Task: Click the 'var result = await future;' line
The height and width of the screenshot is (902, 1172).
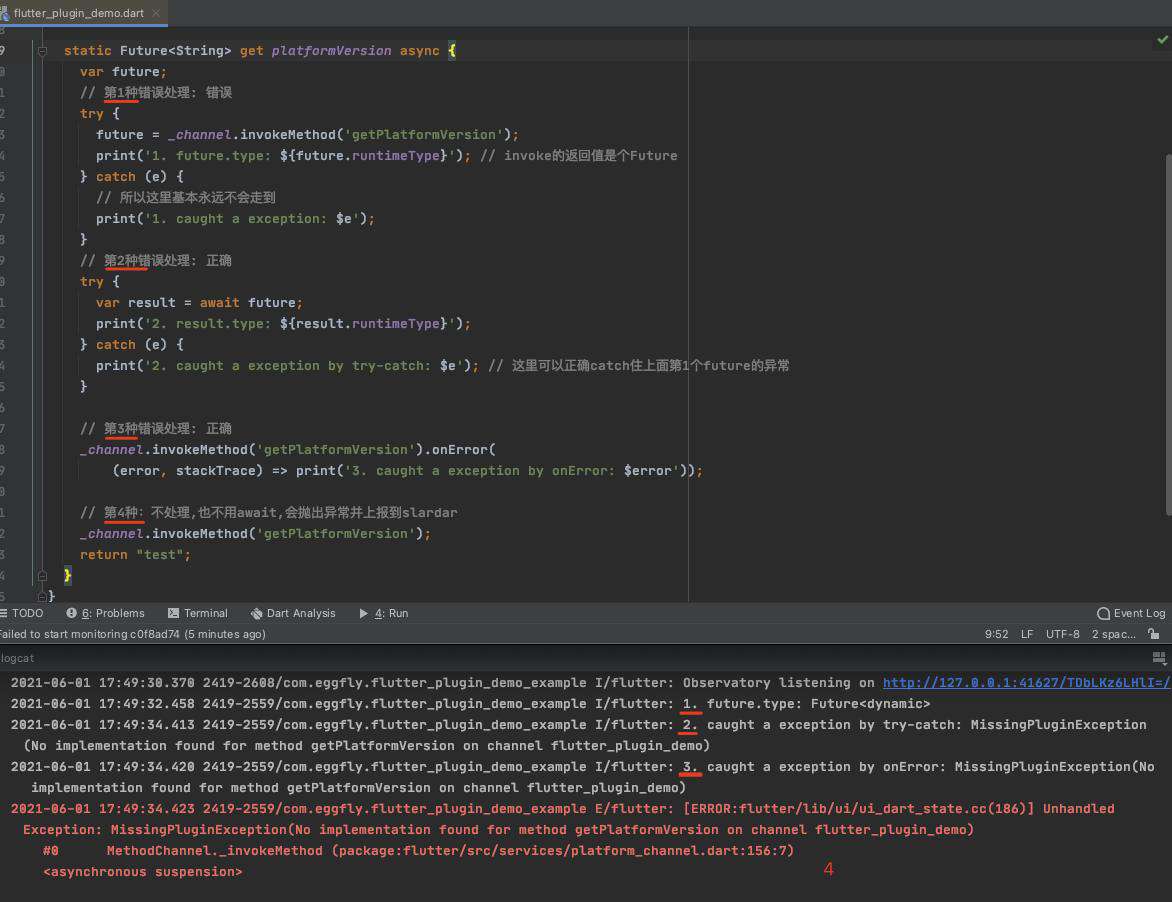Action: click(200, 303)
